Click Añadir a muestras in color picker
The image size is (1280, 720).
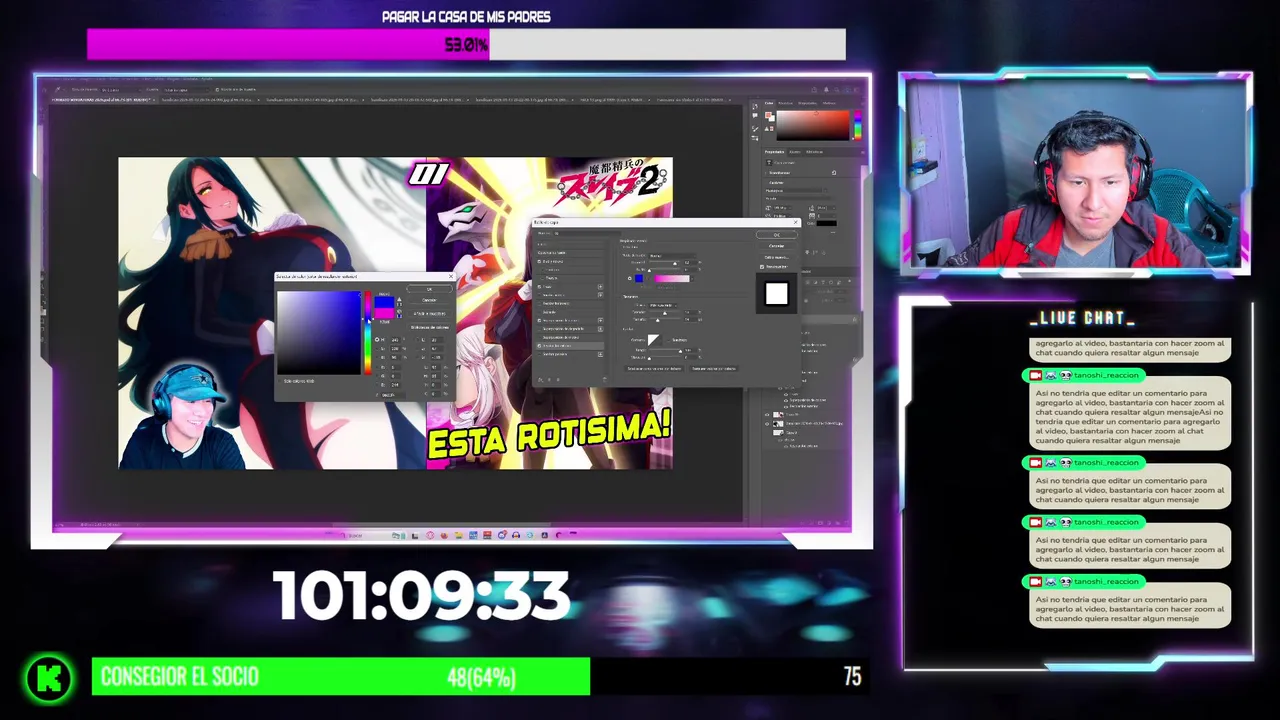[x=429, y=314]
